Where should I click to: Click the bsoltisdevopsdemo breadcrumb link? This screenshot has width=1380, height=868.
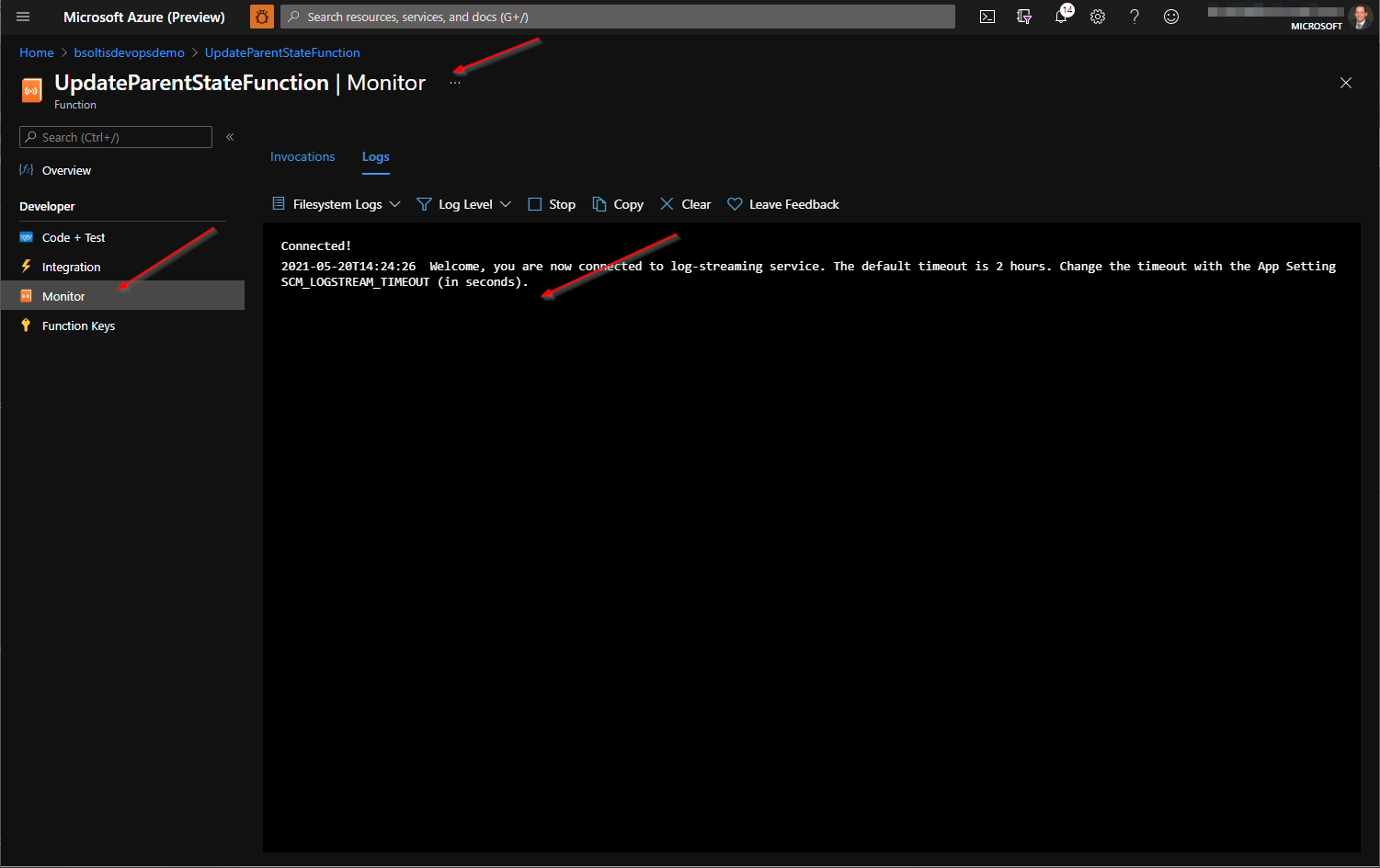pos(129,52)
